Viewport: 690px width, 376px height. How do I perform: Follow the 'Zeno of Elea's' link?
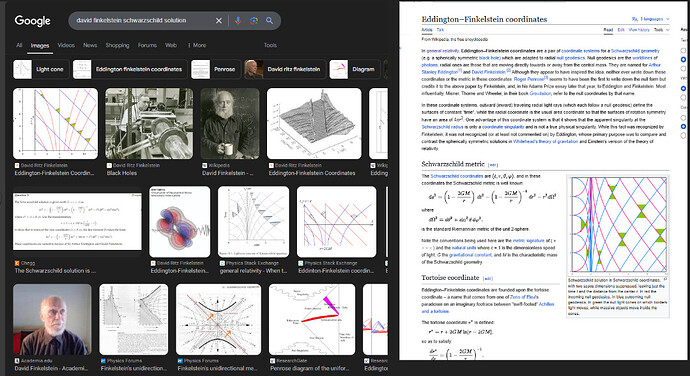pyautogui.click(x=524, y=297)
